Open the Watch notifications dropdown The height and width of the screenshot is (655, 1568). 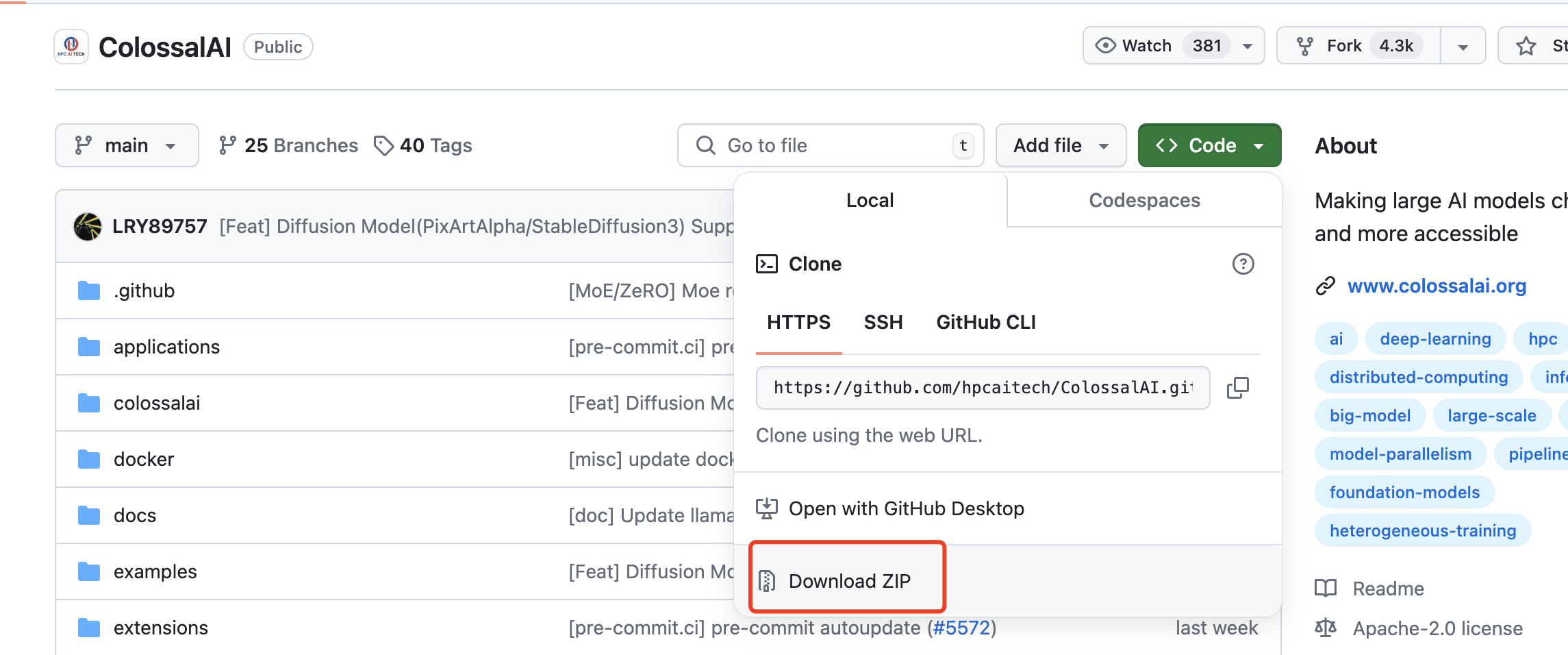(1174, 46)
